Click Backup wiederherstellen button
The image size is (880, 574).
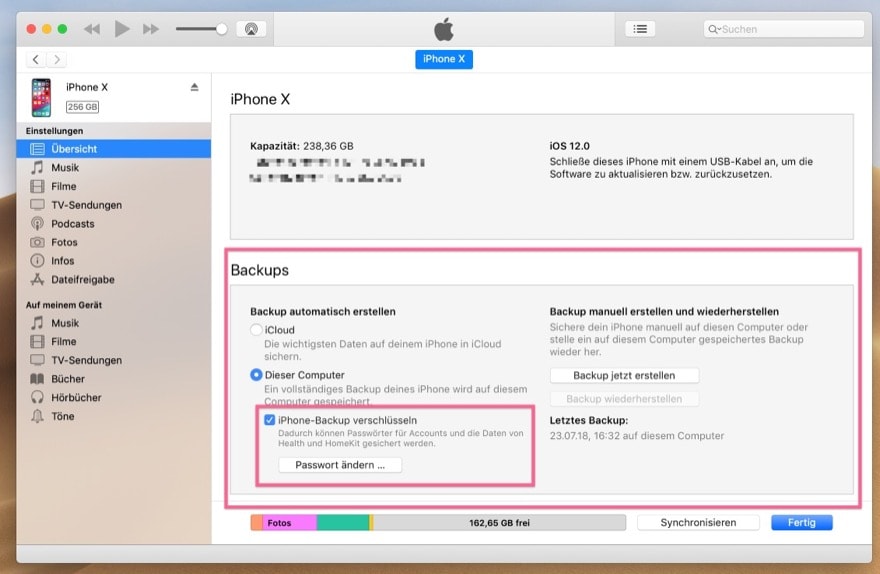624,398
